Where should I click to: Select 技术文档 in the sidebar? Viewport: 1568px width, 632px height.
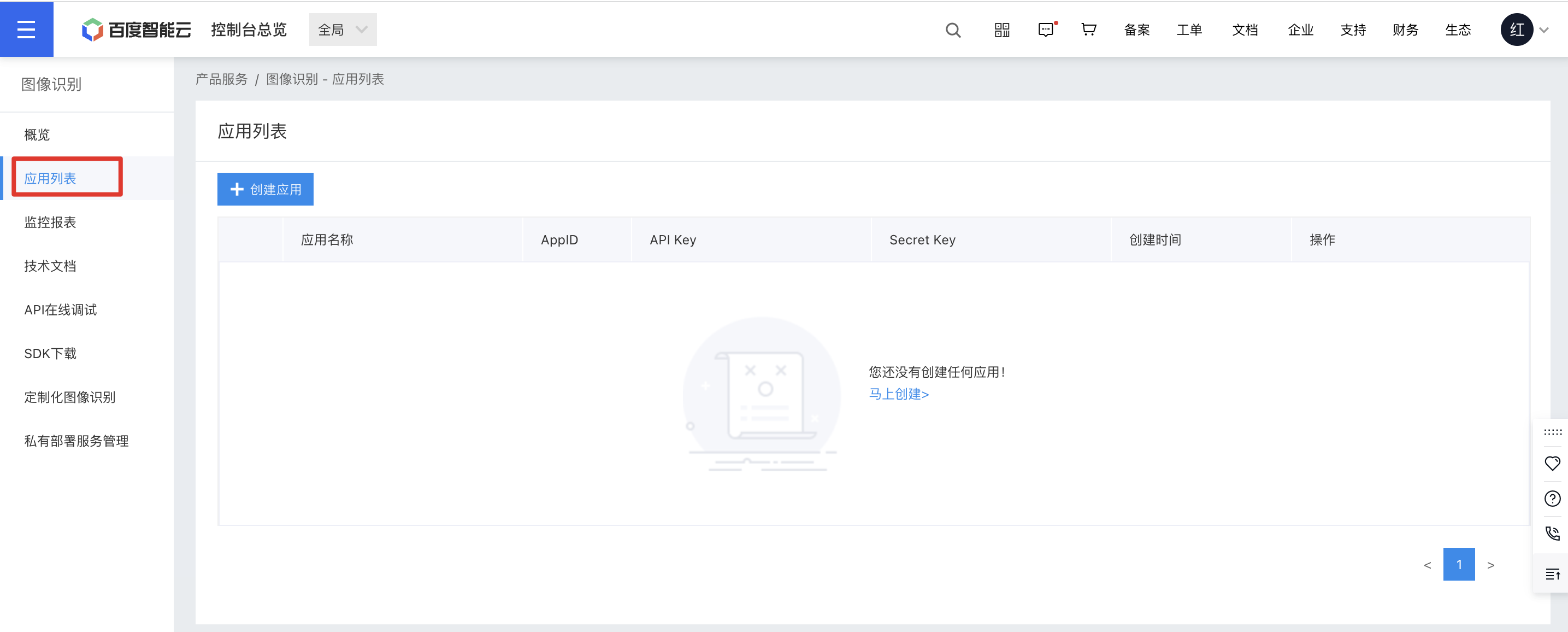[x=86, y=266]
